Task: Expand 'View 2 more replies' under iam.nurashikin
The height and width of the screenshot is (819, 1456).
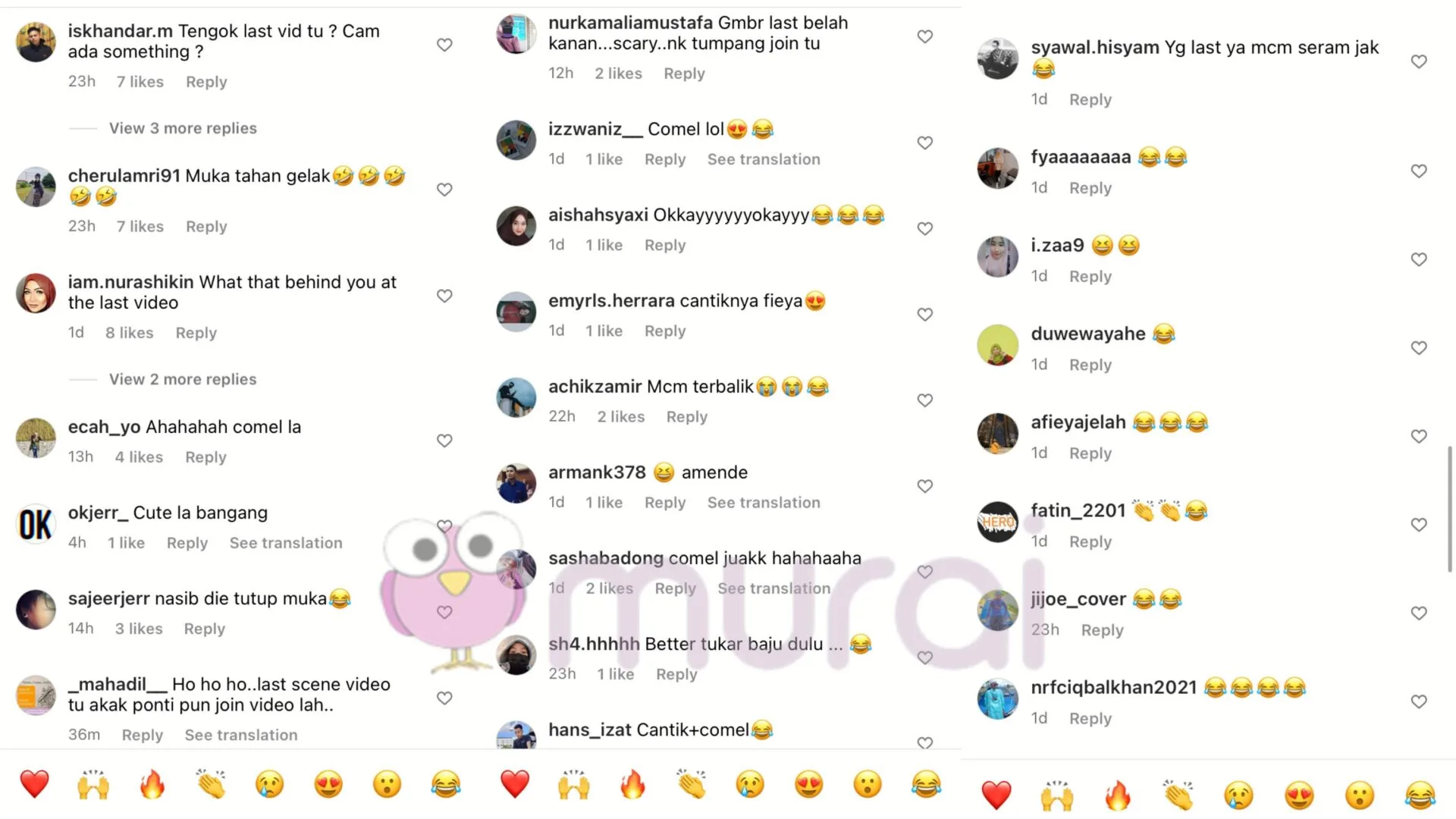Action: [x=183, y=379]
